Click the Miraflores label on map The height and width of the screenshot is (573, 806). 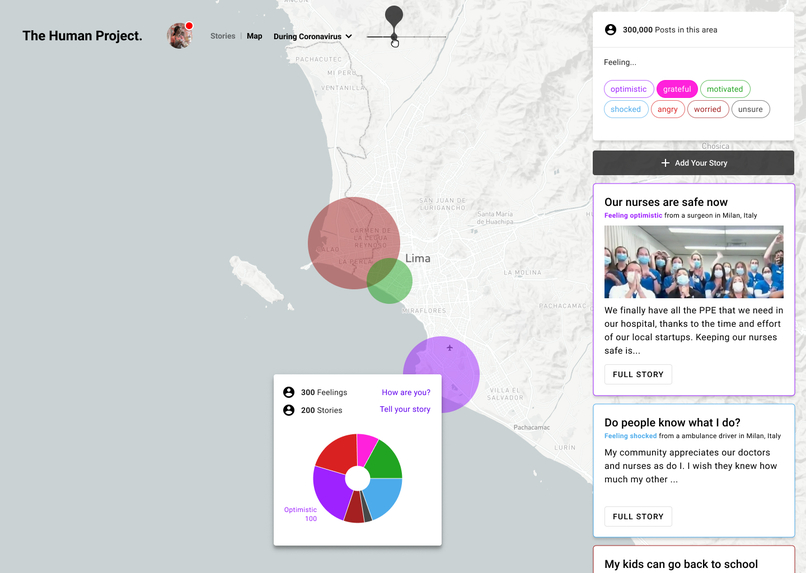coord(425,311)
